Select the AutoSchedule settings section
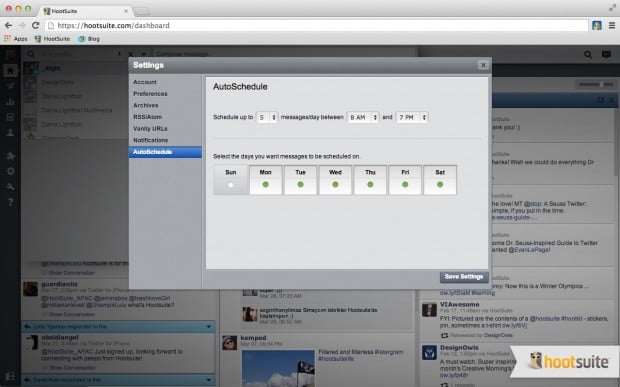The width and height of the screenshot is (620, 387). (x=165, y=152)
